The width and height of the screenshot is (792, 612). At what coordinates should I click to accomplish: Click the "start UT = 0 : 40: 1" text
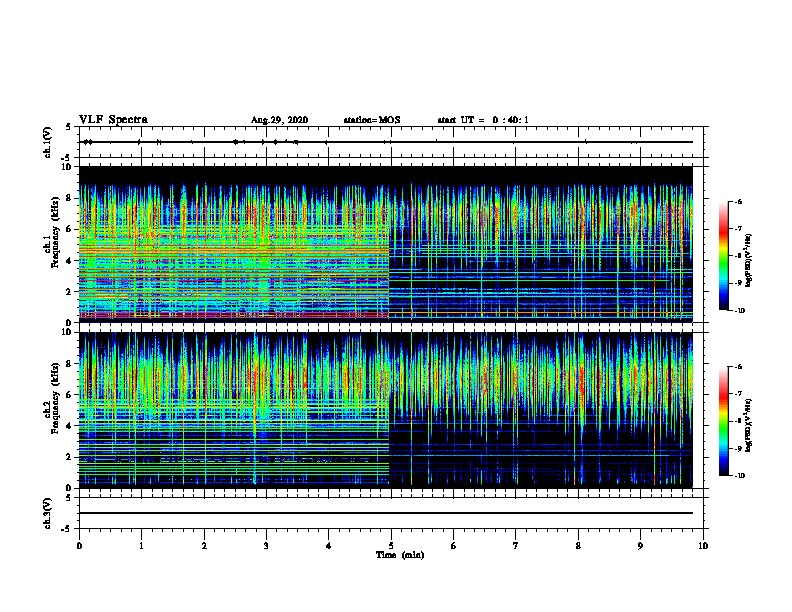pyautogui.click(x=483, y=120)
